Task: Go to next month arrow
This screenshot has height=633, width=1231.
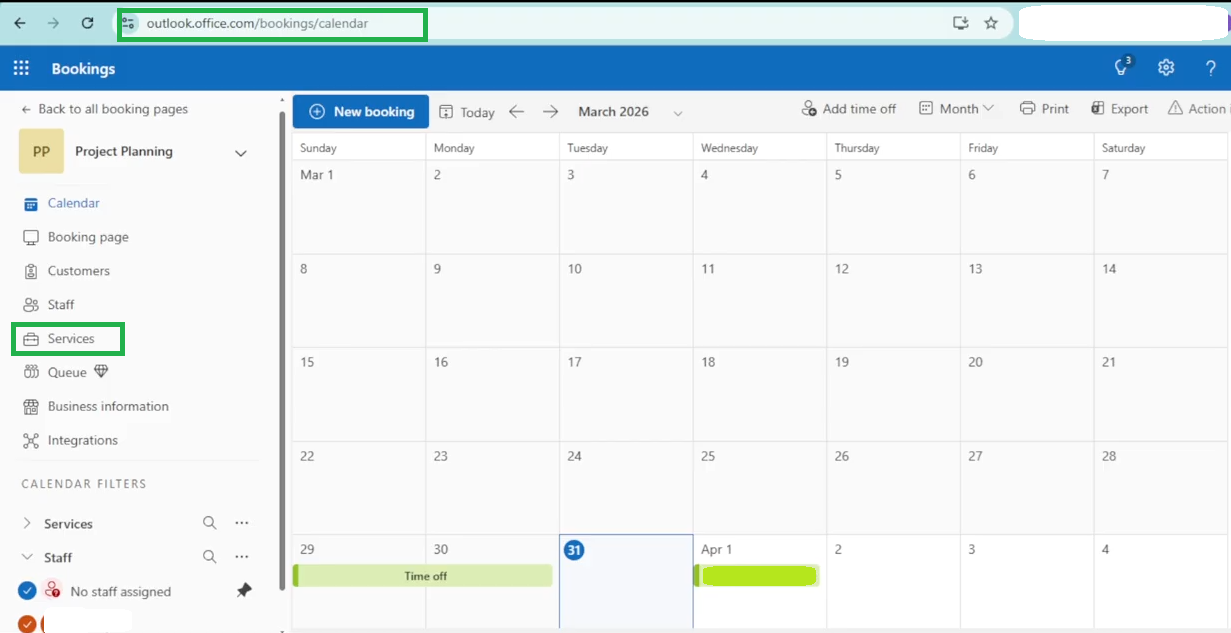Action: 550,112
